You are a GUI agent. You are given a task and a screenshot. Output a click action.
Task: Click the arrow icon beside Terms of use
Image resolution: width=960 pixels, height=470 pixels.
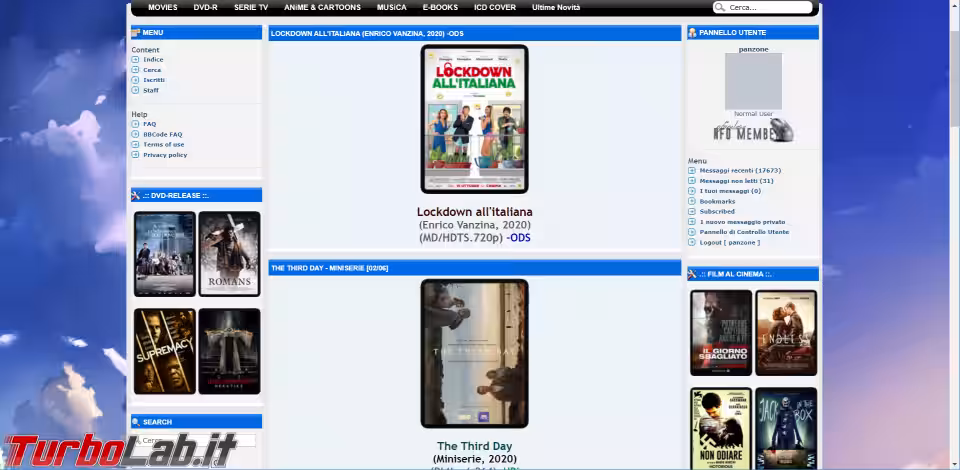pyautogui.click(x=135, y=144)
